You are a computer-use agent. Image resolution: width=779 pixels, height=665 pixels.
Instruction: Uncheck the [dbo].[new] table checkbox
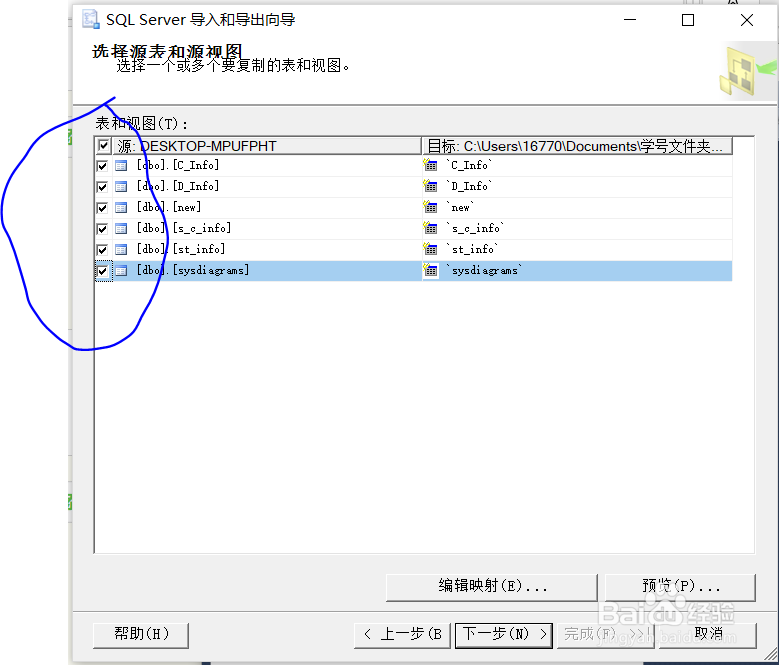(x=102, y=208)
